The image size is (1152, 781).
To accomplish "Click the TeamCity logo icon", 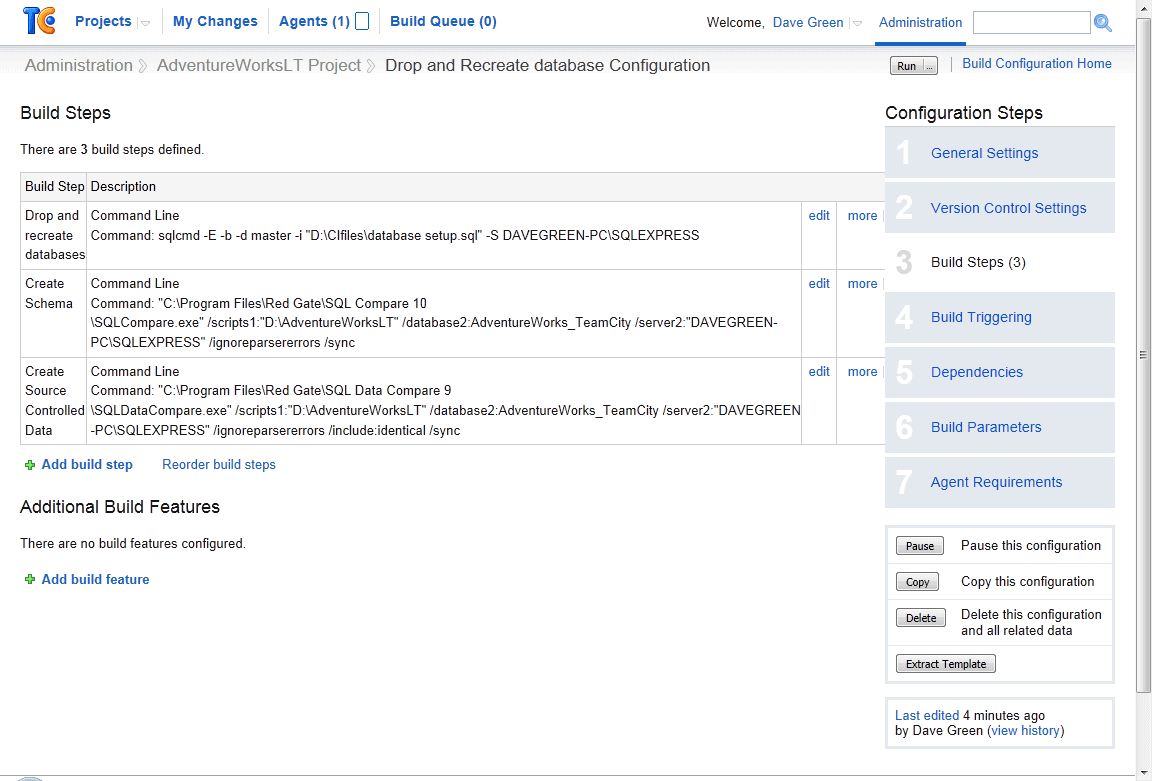I will [39, 21].
